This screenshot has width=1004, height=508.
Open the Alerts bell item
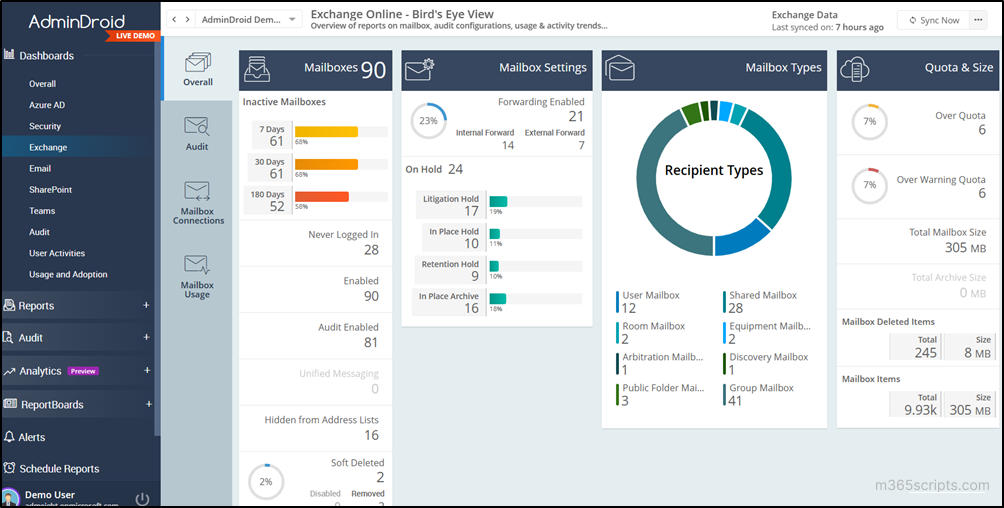31,437
